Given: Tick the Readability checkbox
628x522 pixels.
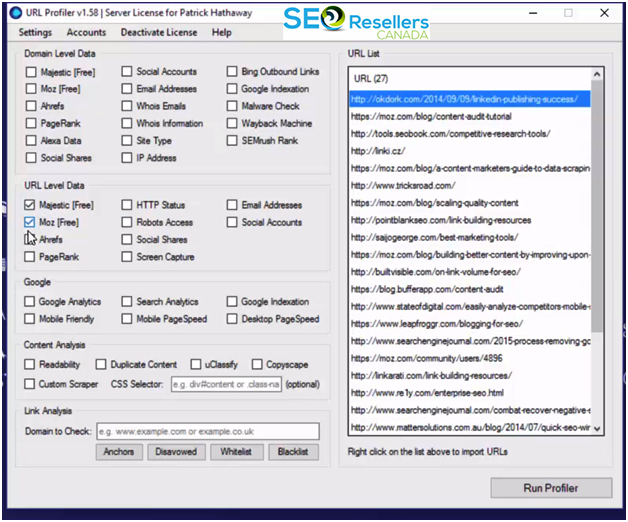Looking at the screenshot, I should 29,364.
